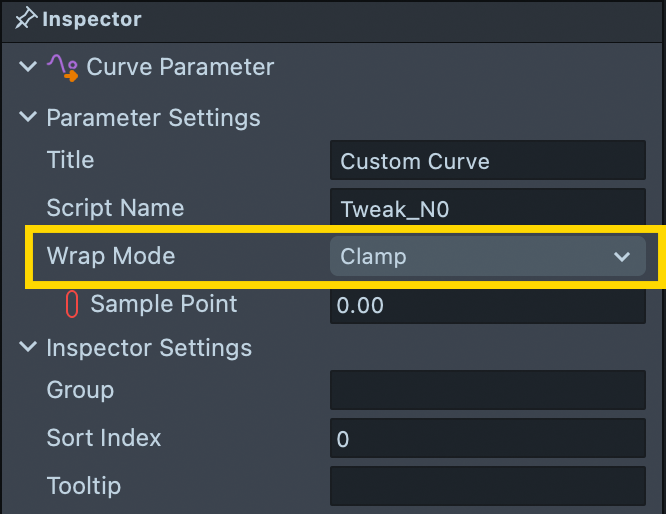The image size is (666, 514).
Task: Click the Sort Index field
Action: coord(487,438)
